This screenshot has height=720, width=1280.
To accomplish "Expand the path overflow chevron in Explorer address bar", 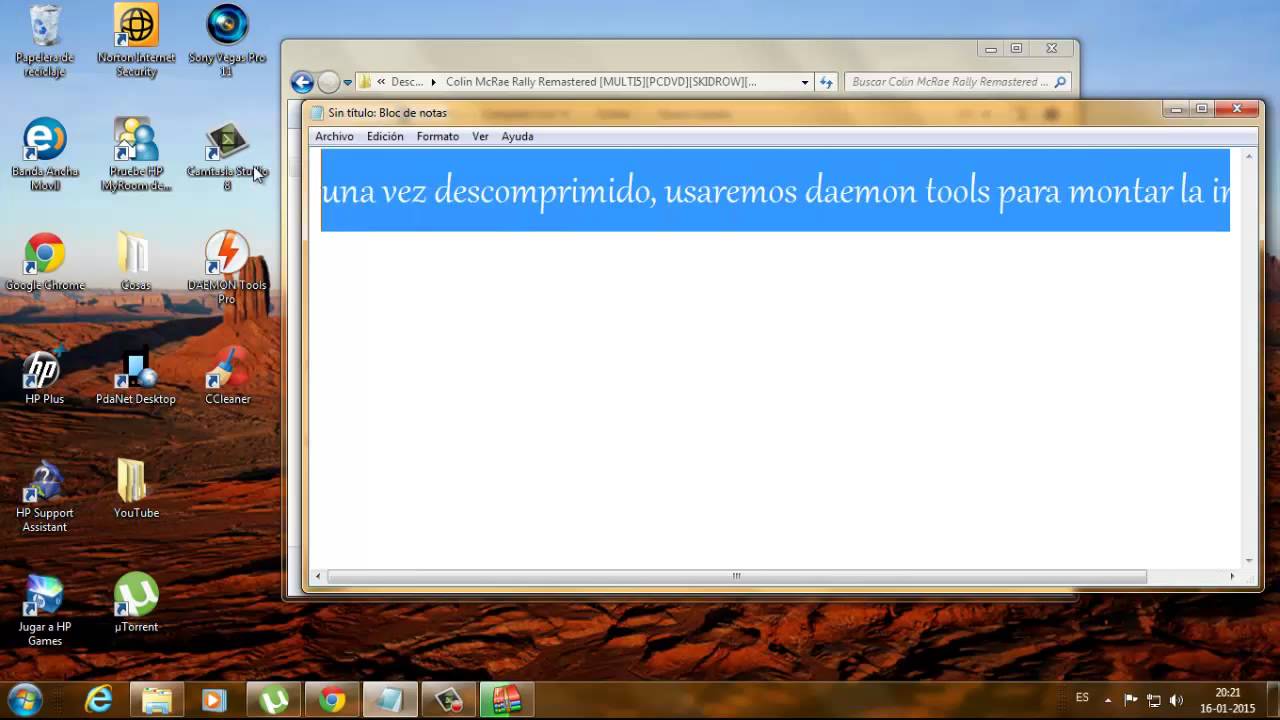I will 381,82.
